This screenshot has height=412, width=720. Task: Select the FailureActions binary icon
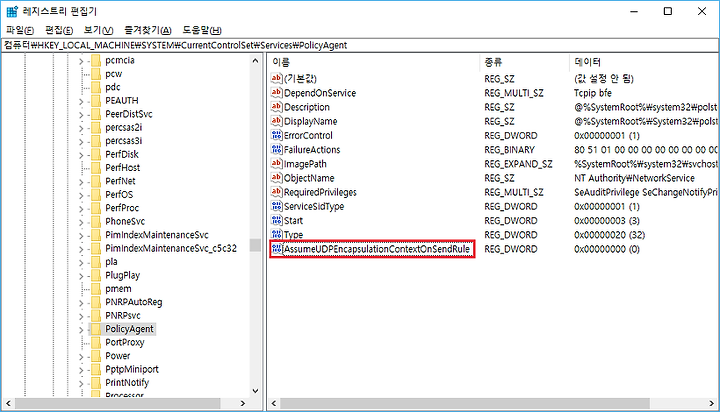pos(276,150)
